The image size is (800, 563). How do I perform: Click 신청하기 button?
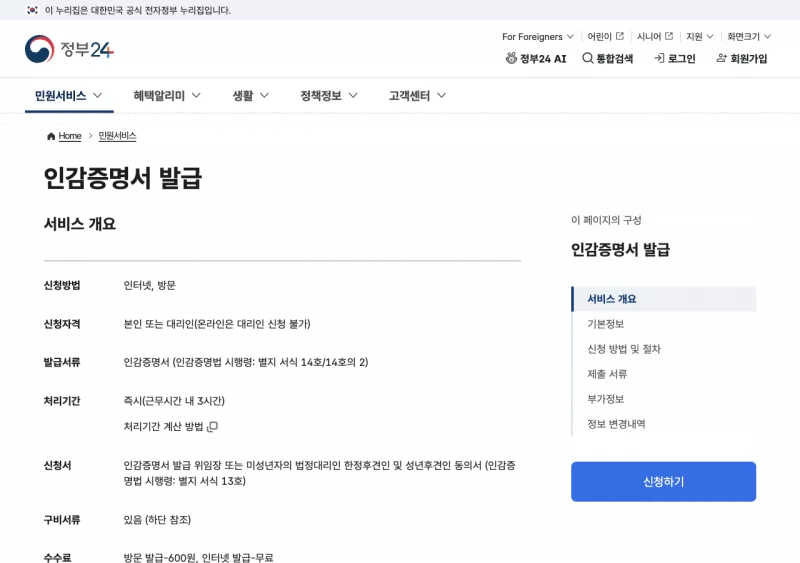663,482
